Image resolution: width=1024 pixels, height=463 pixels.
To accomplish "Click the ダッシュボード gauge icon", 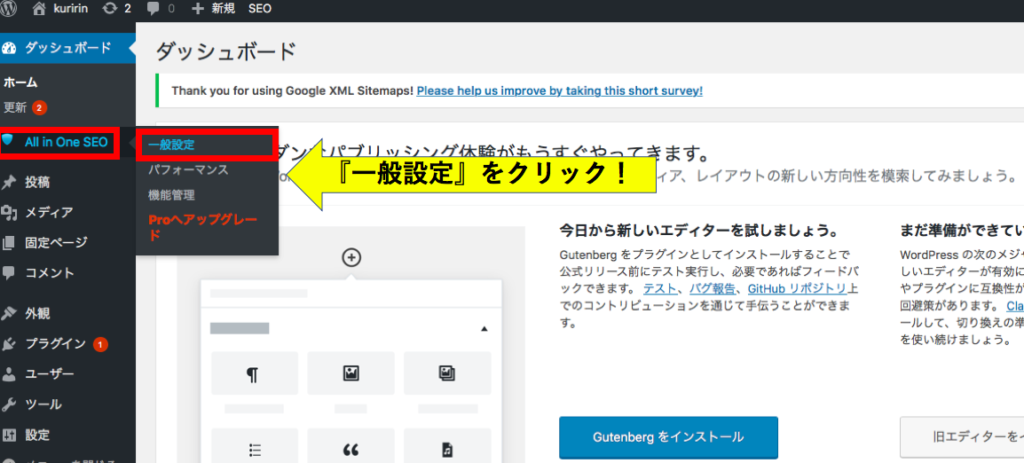I will [8, 48].
